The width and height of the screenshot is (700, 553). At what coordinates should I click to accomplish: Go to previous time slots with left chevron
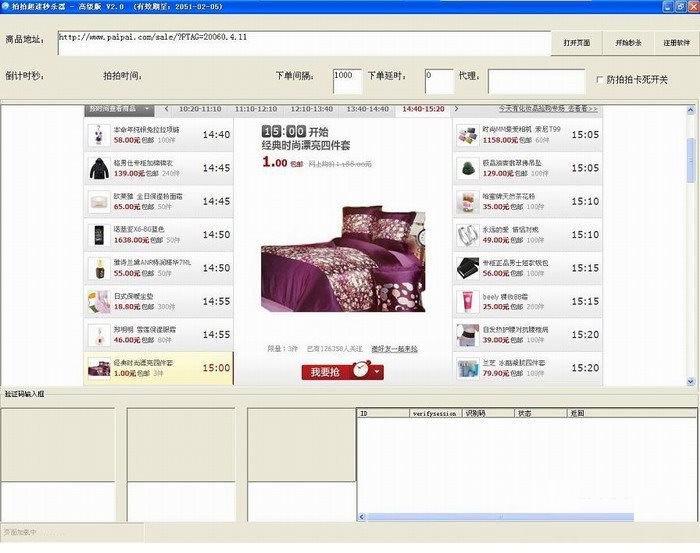coord(167,108)
